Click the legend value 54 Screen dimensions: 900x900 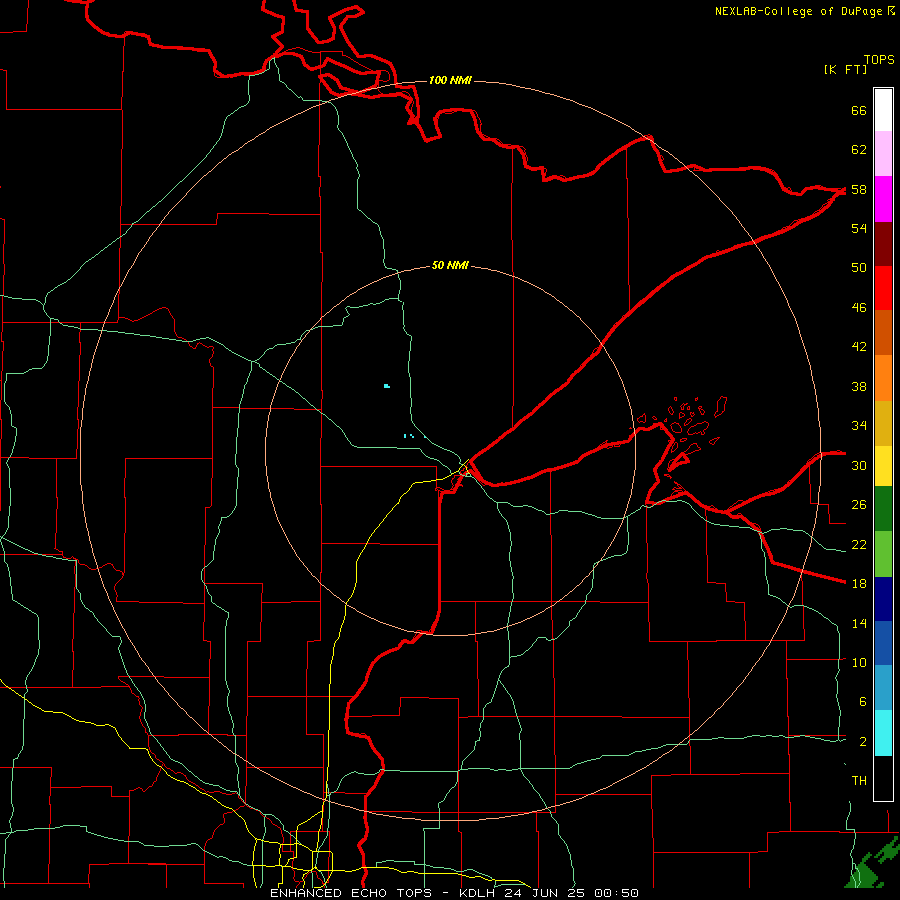pos(859,228)
